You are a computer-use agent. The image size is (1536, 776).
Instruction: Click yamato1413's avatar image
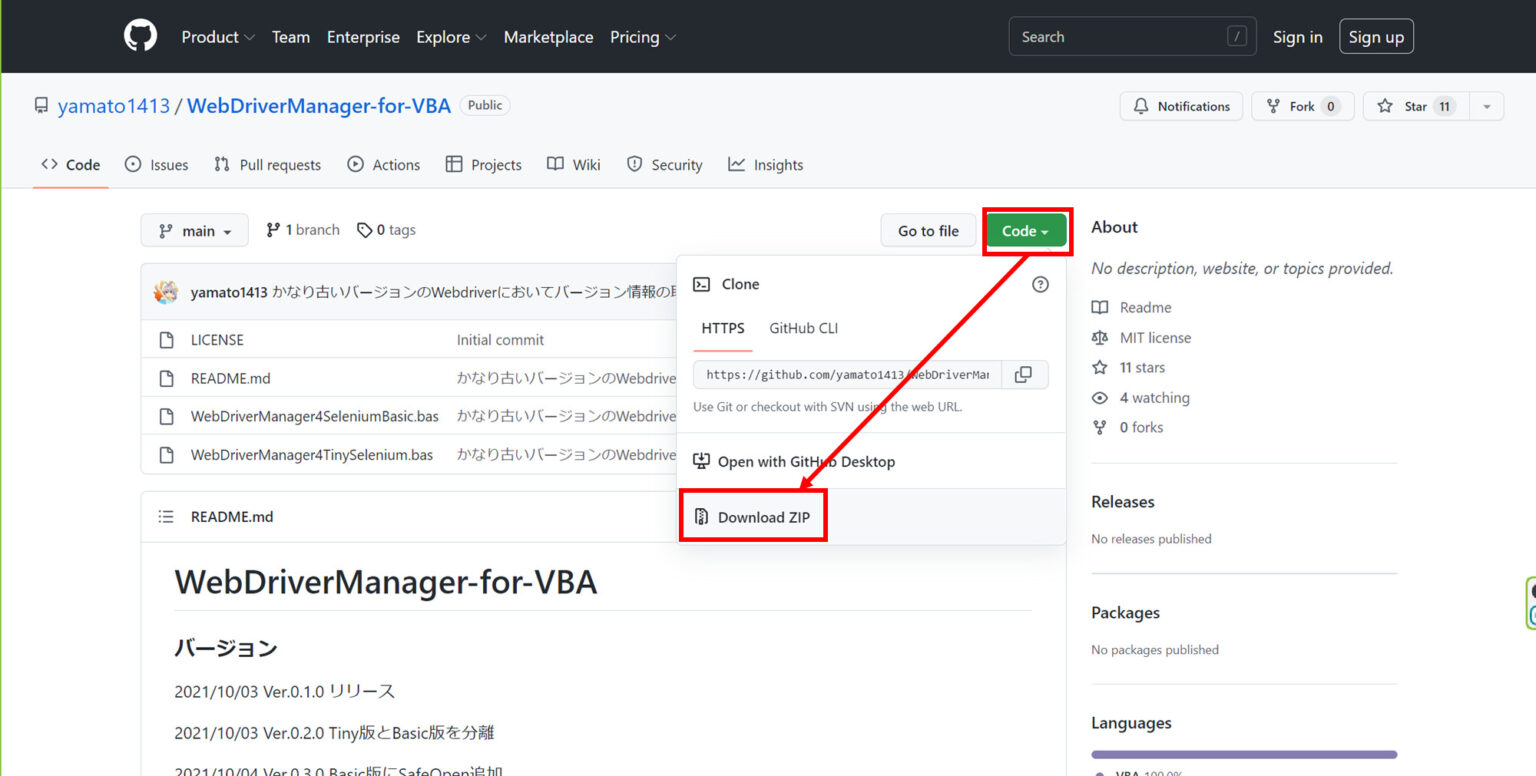[166, 293]
